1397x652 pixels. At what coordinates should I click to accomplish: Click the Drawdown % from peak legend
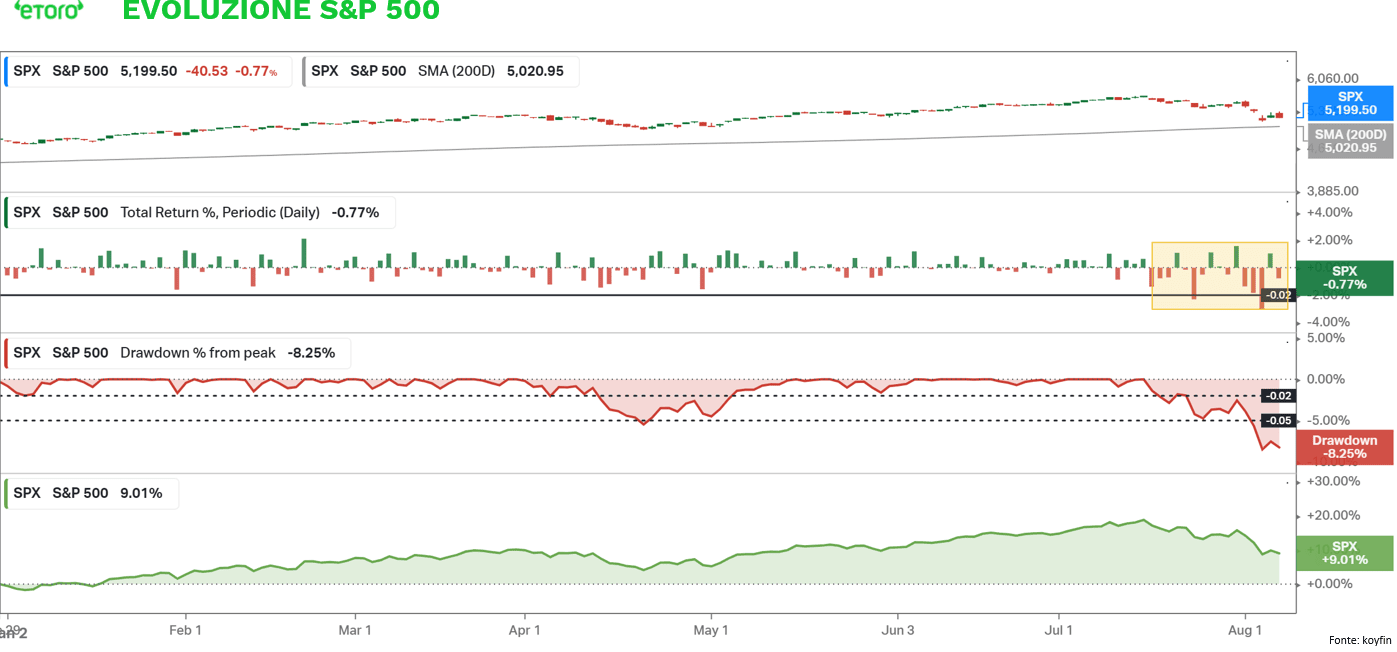177,353
